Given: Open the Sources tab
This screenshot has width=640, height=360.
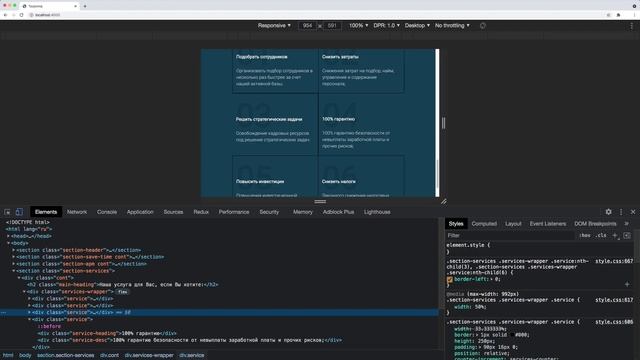Looking at the screenshot, I should click(x=173, y=212).
